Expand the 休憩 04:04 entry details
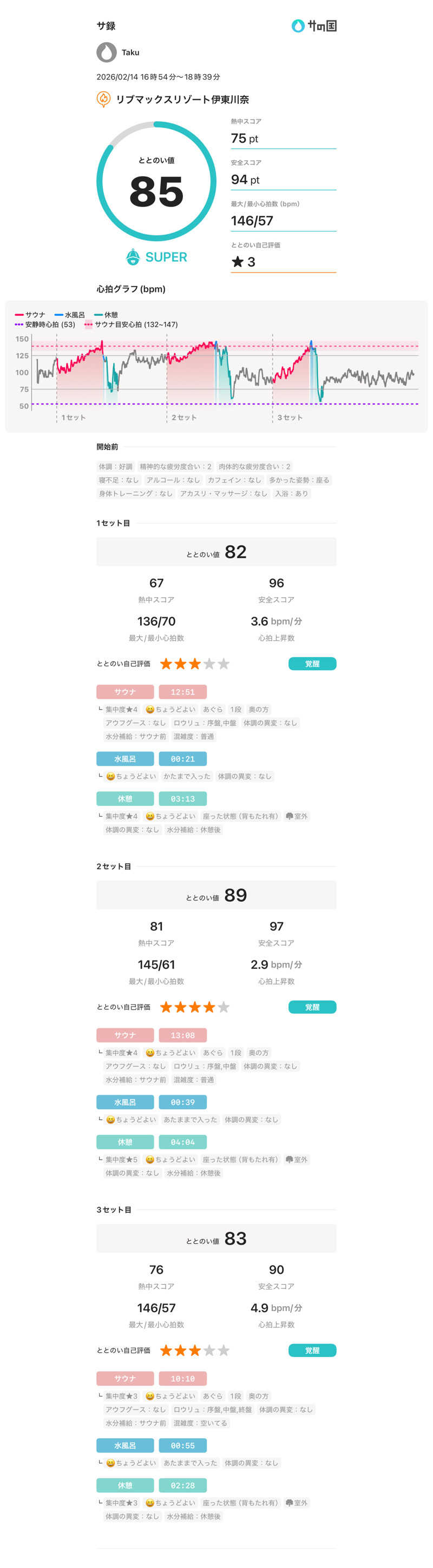This screenshot has width=433, height=1568. pos(182,1142)
